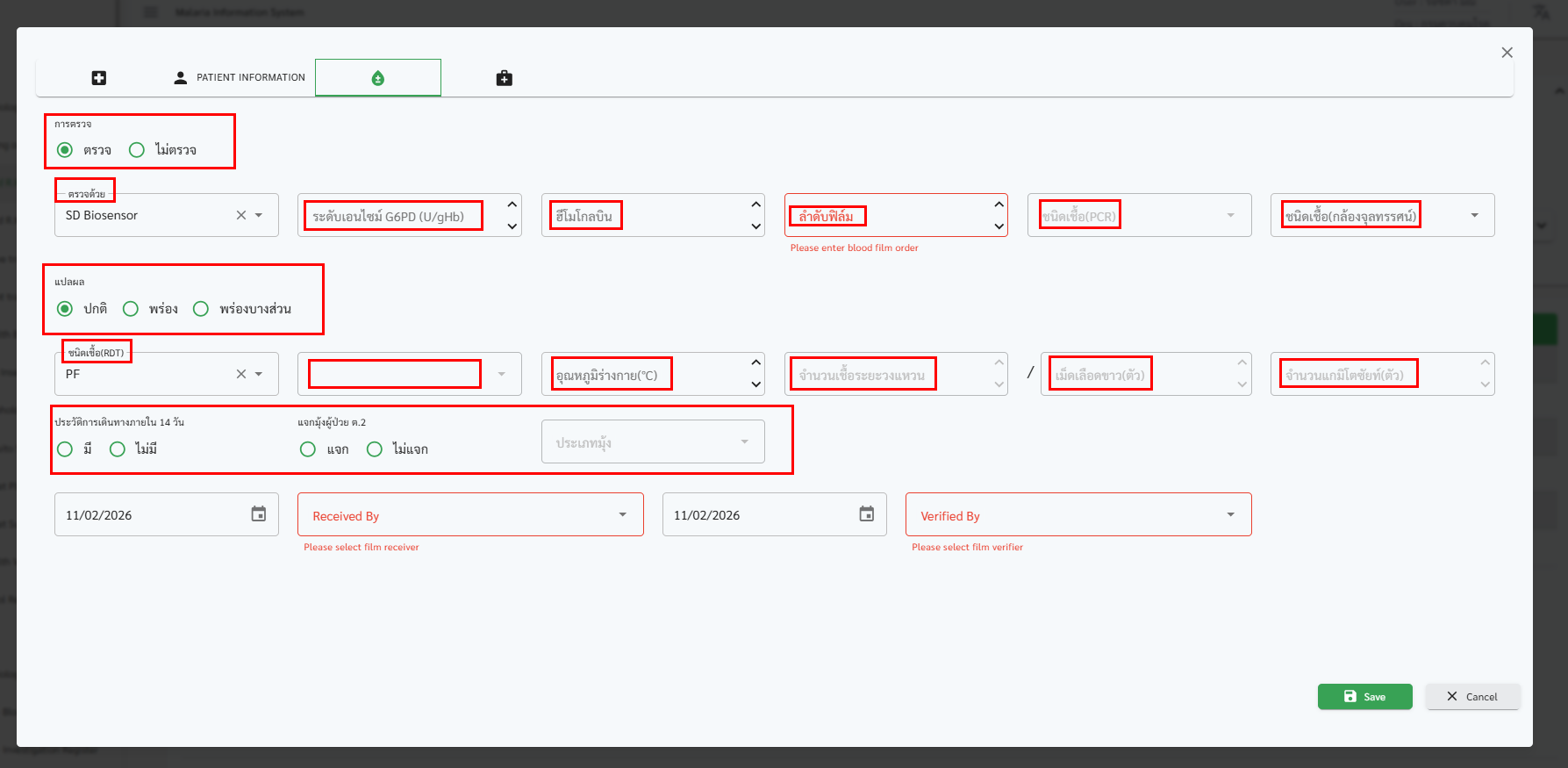Click the Cancel button
The height and width of the screenshot is (768, 1568).
click(x=1472, y=696)
